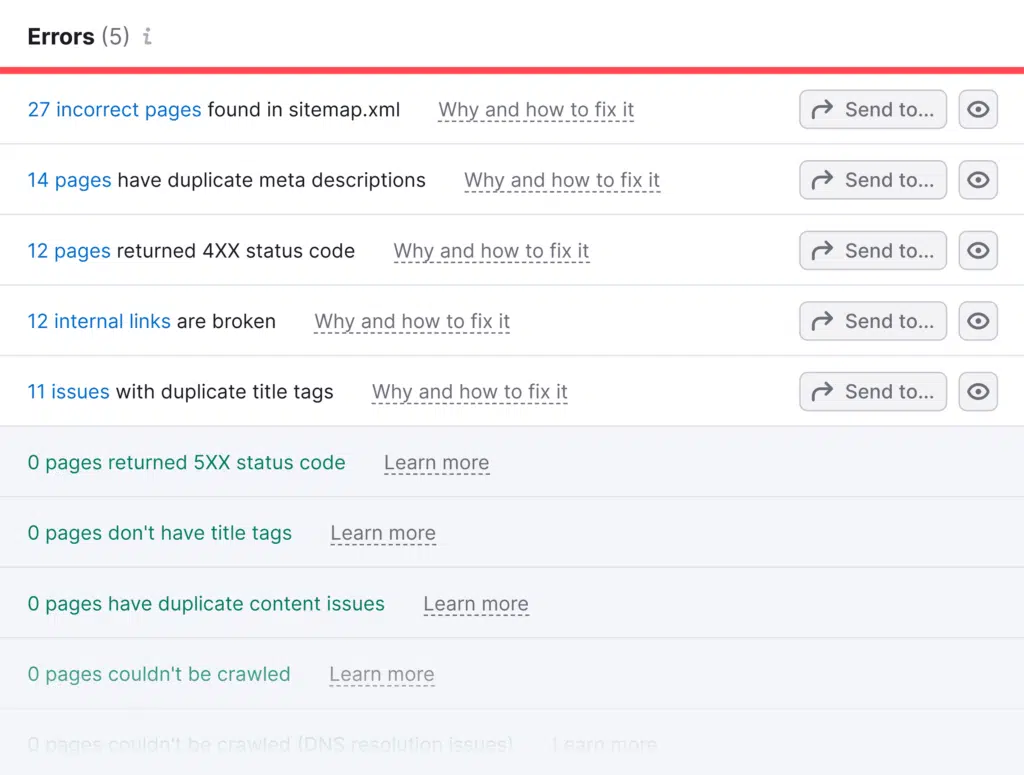1024x775 pixels.
Task: Hide the duplicate meta descriptions issue
Action: point(978,180)
